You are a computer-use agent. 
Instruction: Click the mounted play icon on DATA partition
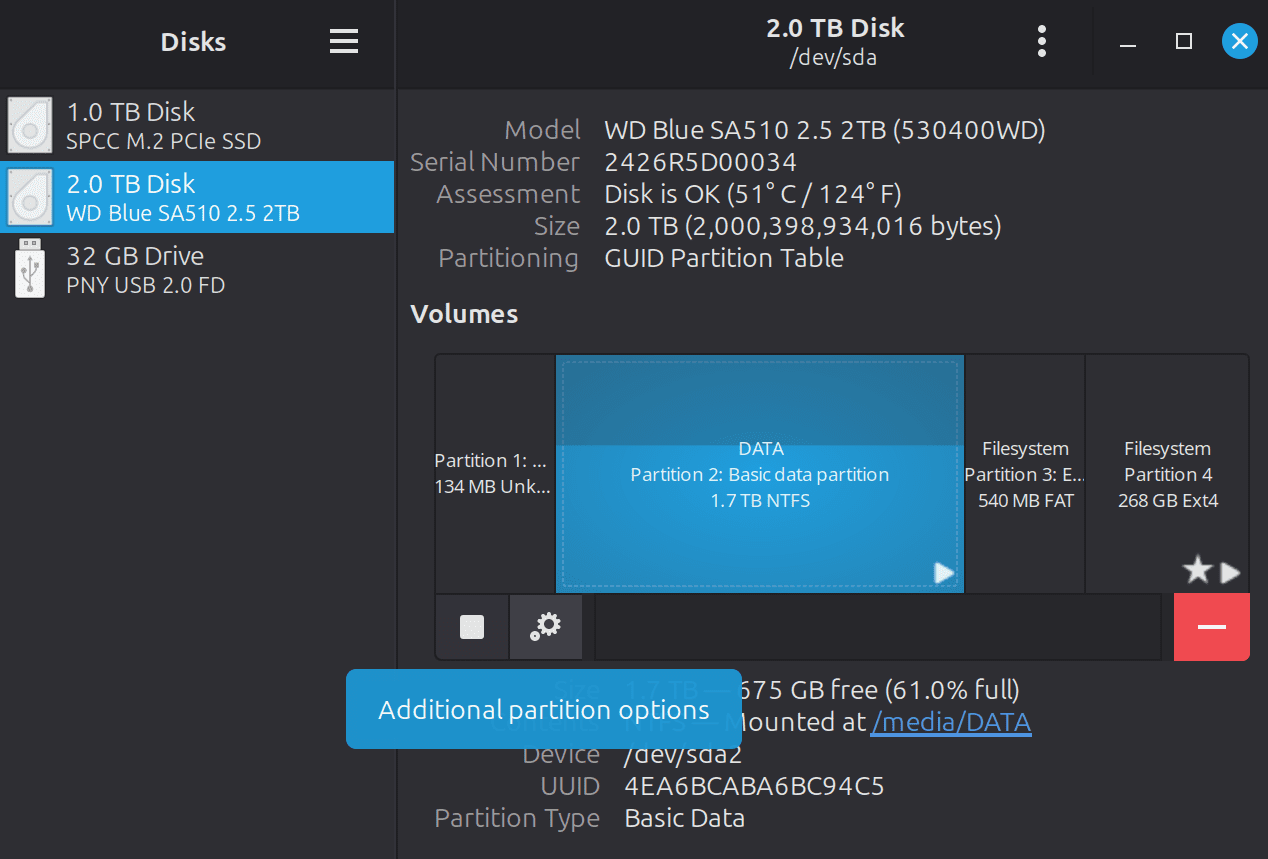[x=944, y=572]
